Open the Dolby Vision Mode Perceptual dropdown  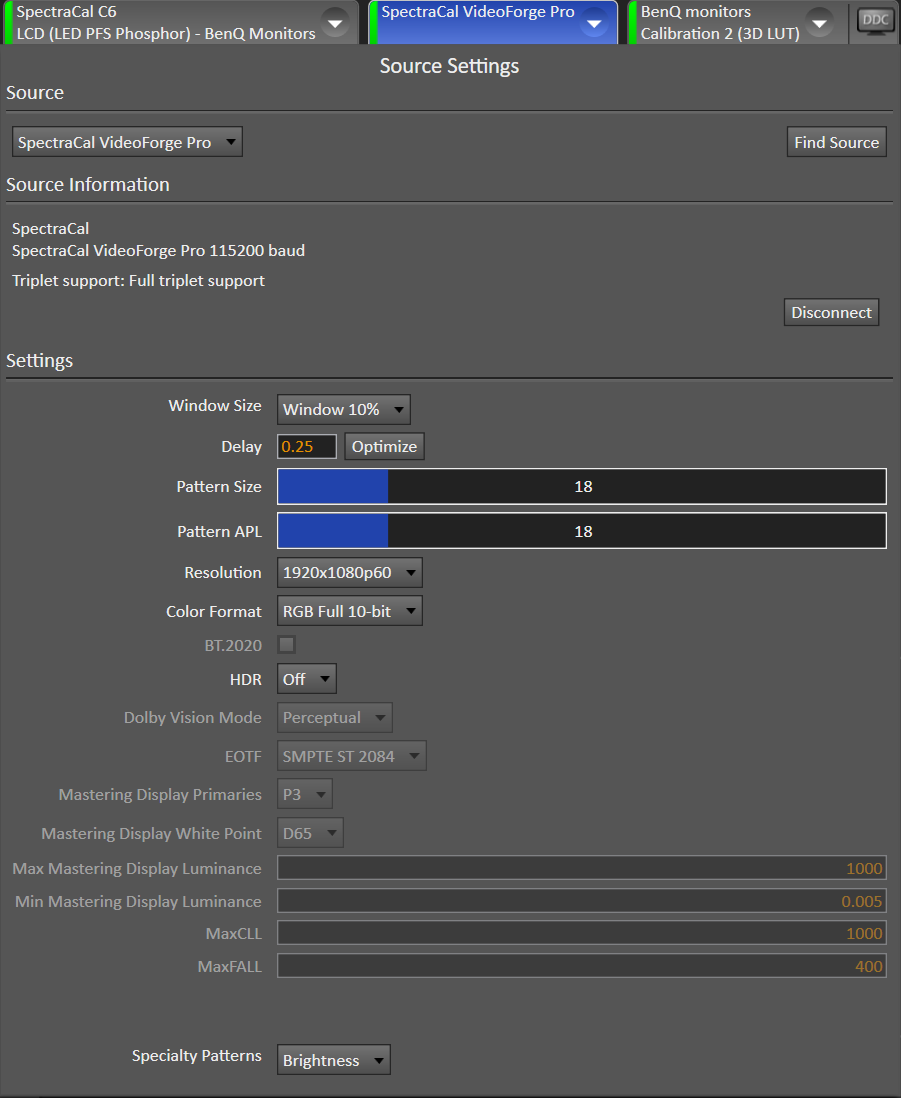click(x=335, y=718)
